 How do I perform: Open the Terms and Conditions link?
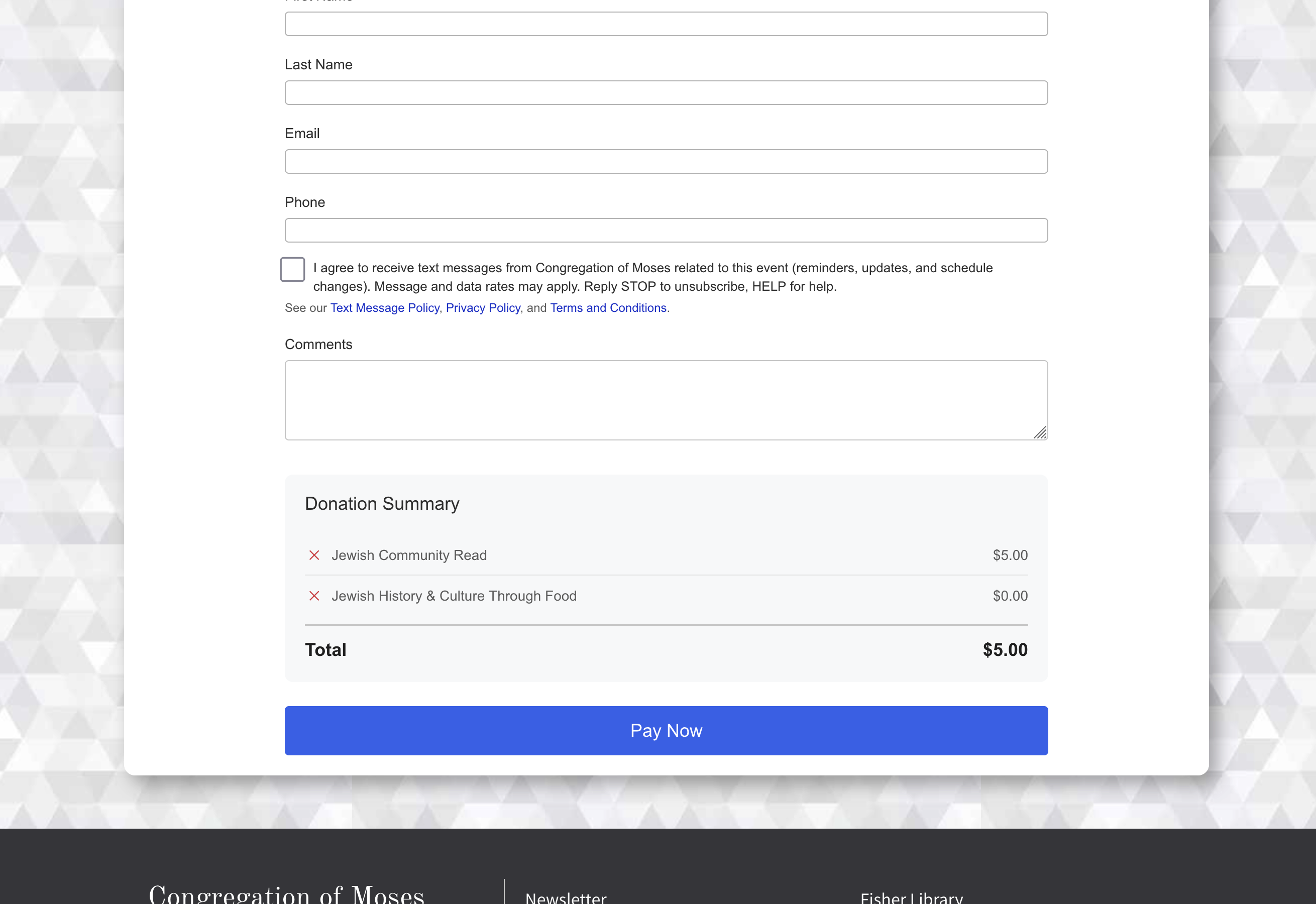tap(608, 307)
